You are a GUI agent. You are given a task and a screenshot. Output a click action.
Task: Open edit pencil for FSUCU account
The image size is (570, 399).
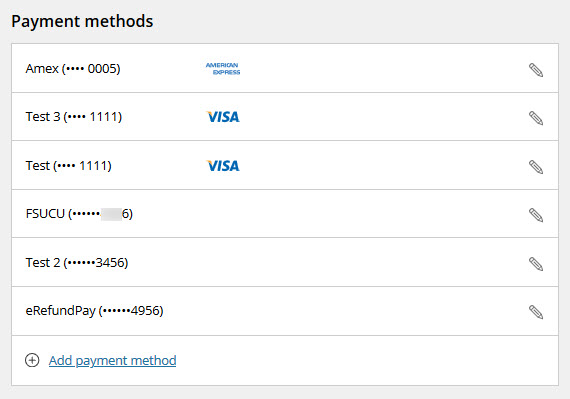pos(536,215)
